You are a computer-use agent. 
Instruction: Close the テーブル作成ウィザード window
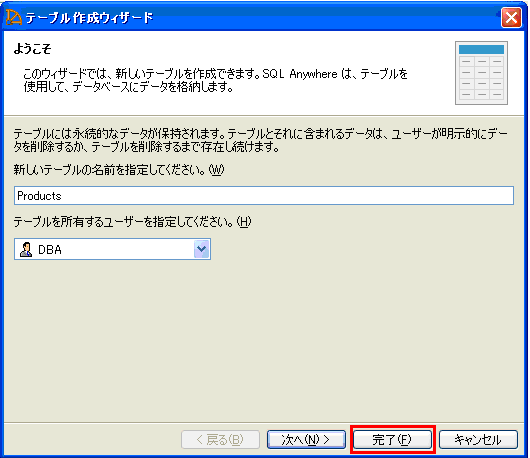click(x=511, y=18)
